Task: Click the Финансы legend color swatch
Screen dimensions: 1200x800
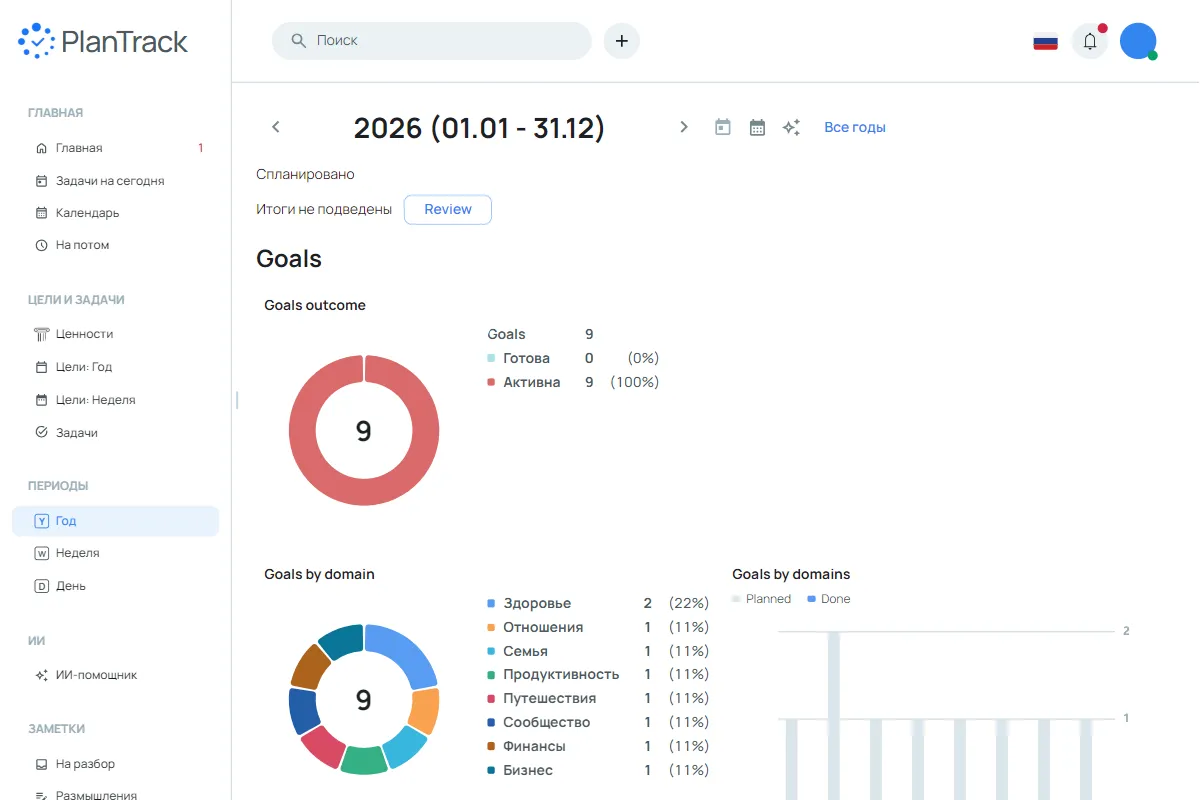Action: 491,747
